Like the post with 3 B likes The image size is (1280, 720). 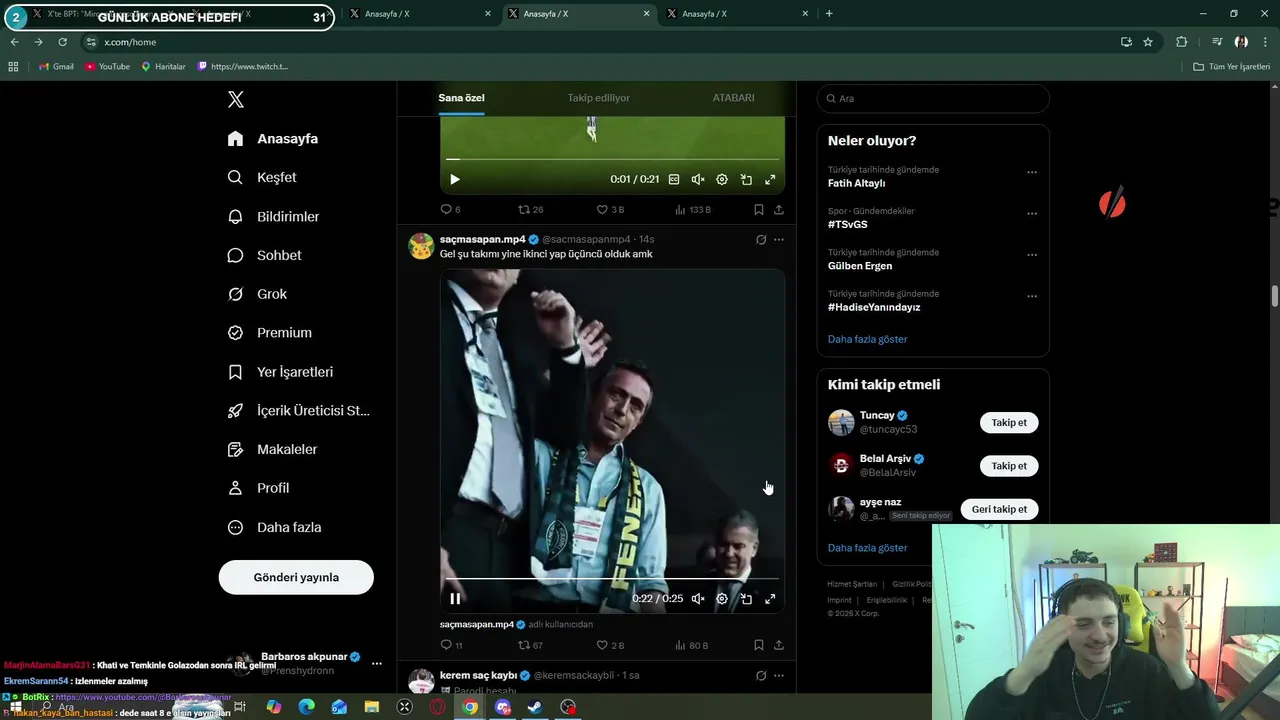click(610, 210)
